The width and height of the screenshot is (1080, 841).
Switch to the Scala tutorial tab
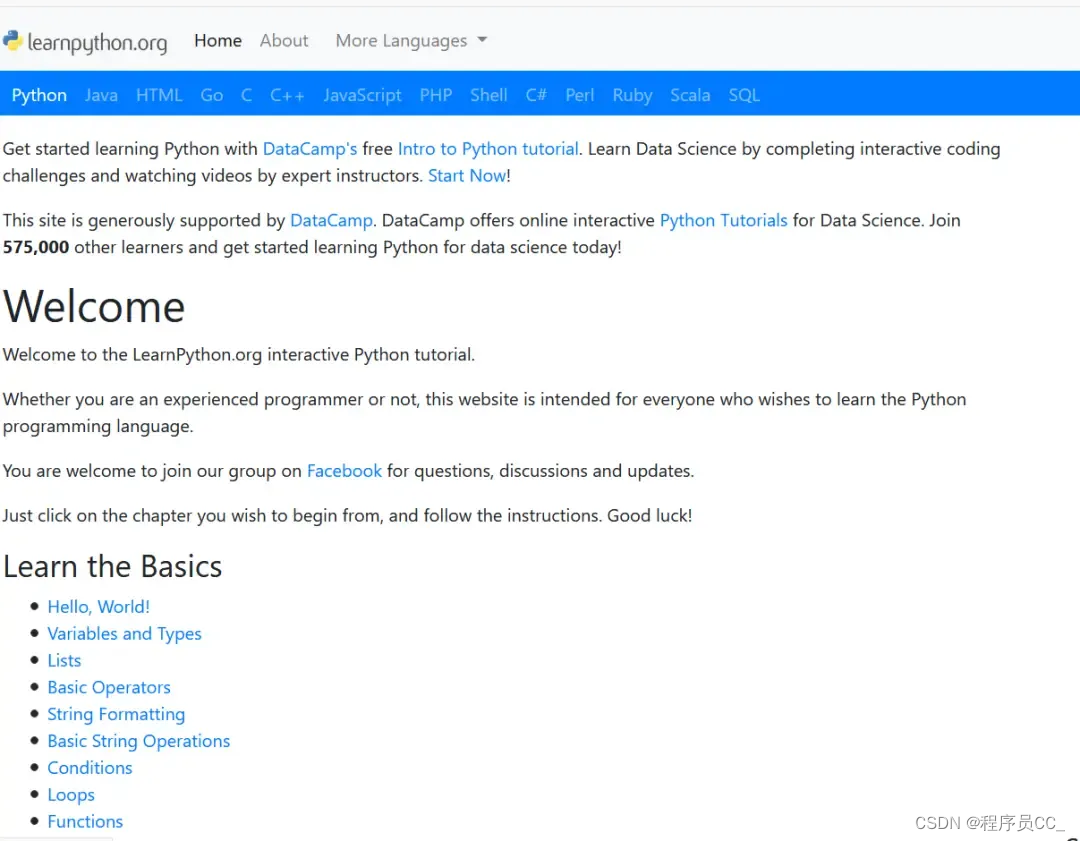click(690, 95)
